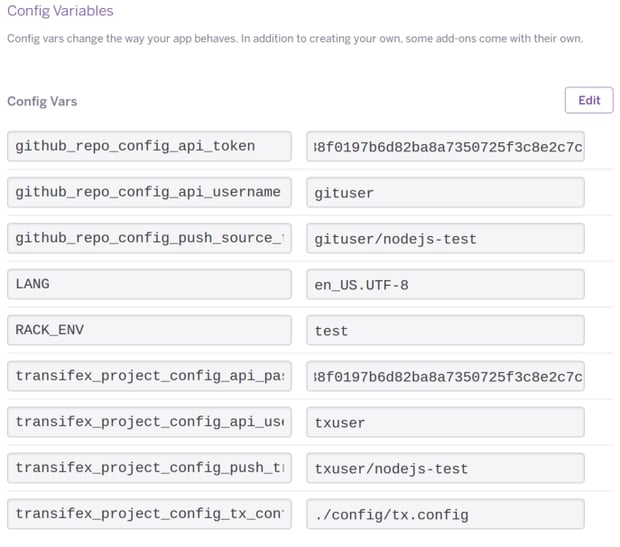Select the github_repo_config_api_token value field

[x=445, y=146]
